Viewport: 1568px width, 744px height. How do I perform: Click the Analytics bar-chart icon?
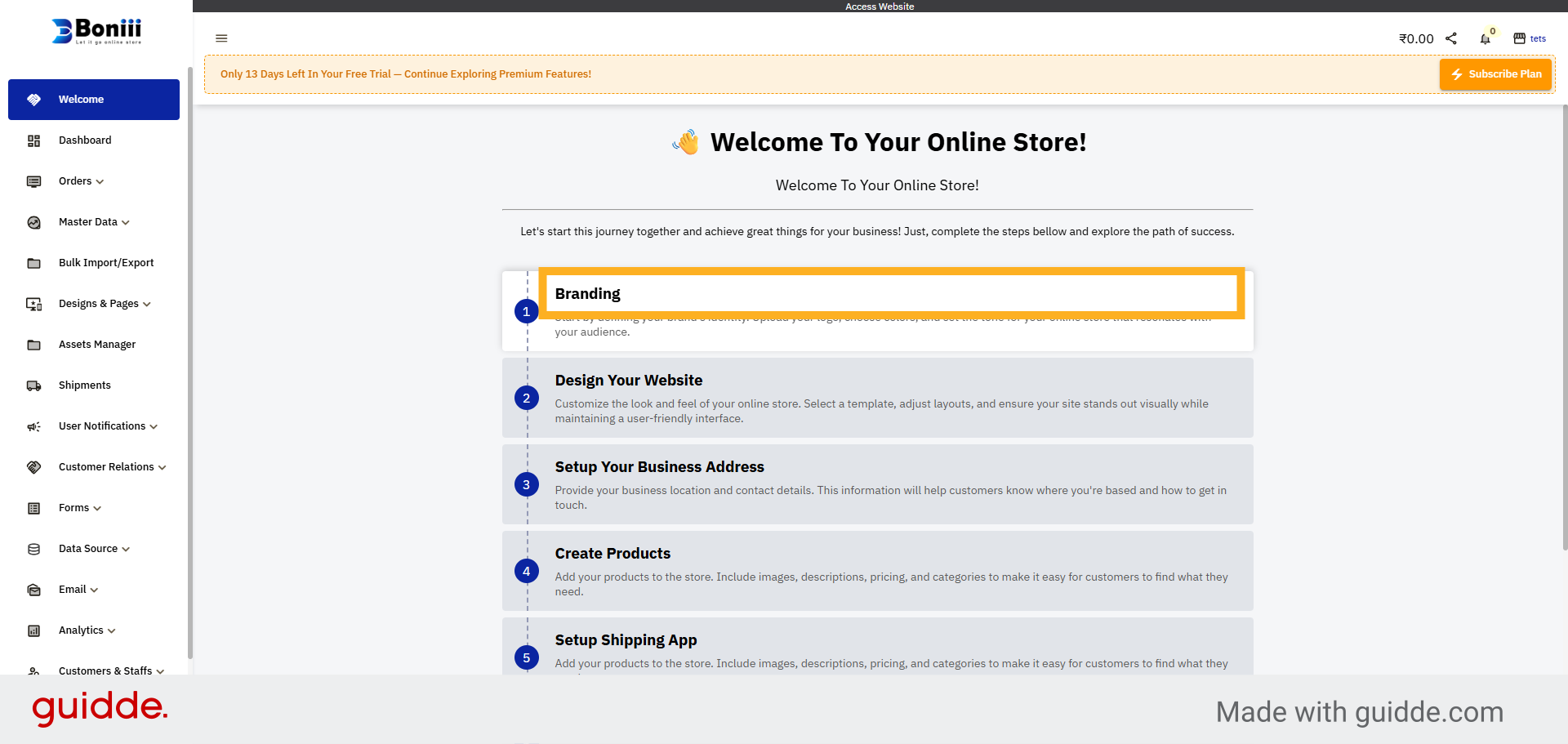pyautogui.click(x=33, y=630)
